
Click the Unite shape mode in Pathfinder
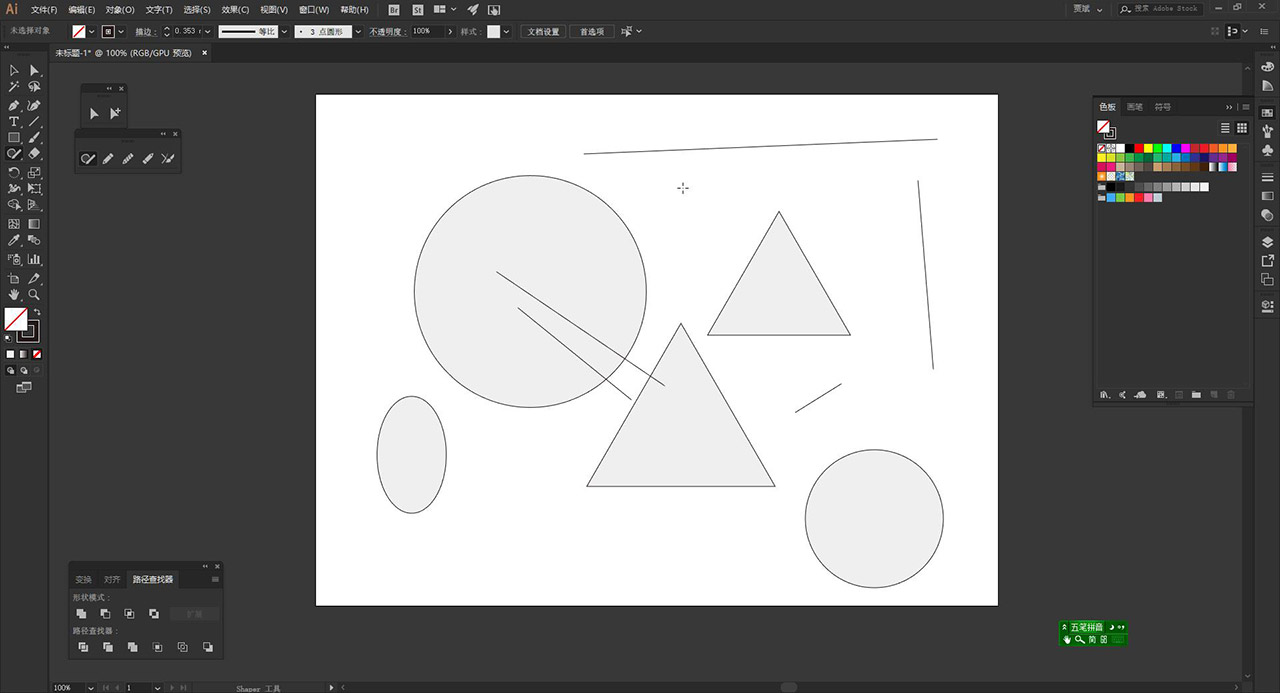[81, 613]
